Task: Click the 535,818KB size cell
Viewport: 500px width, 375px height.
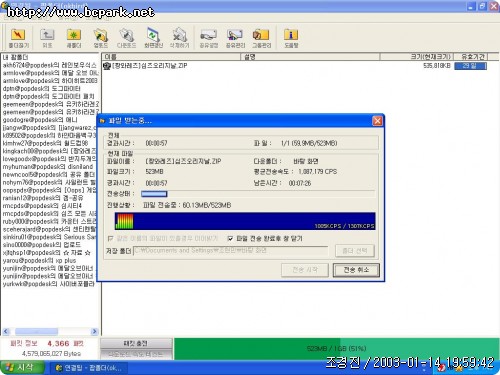Action: [437, 66]
